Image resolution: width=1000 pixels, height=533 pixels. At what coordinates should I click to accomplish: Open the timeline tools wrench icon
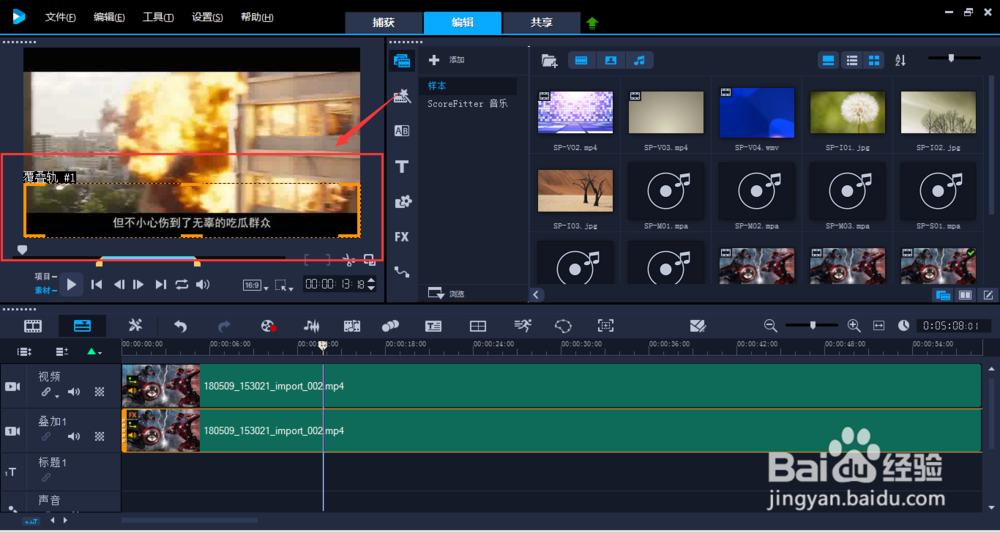click(x=135, y=326)
